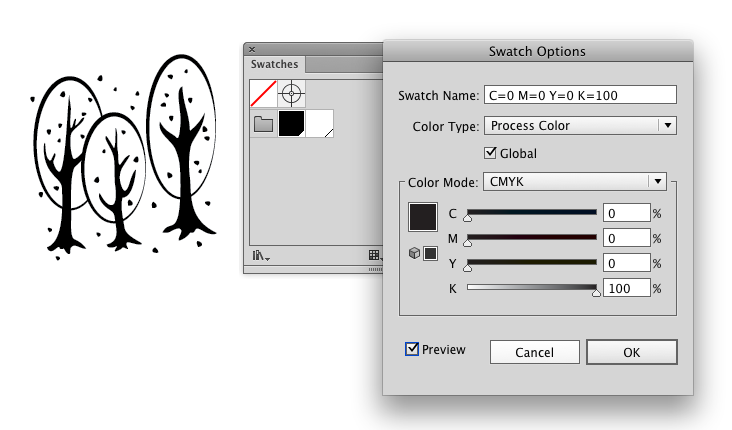732x430 pixels.
Task: Adjust the K black slider
Action: (532, 289)
